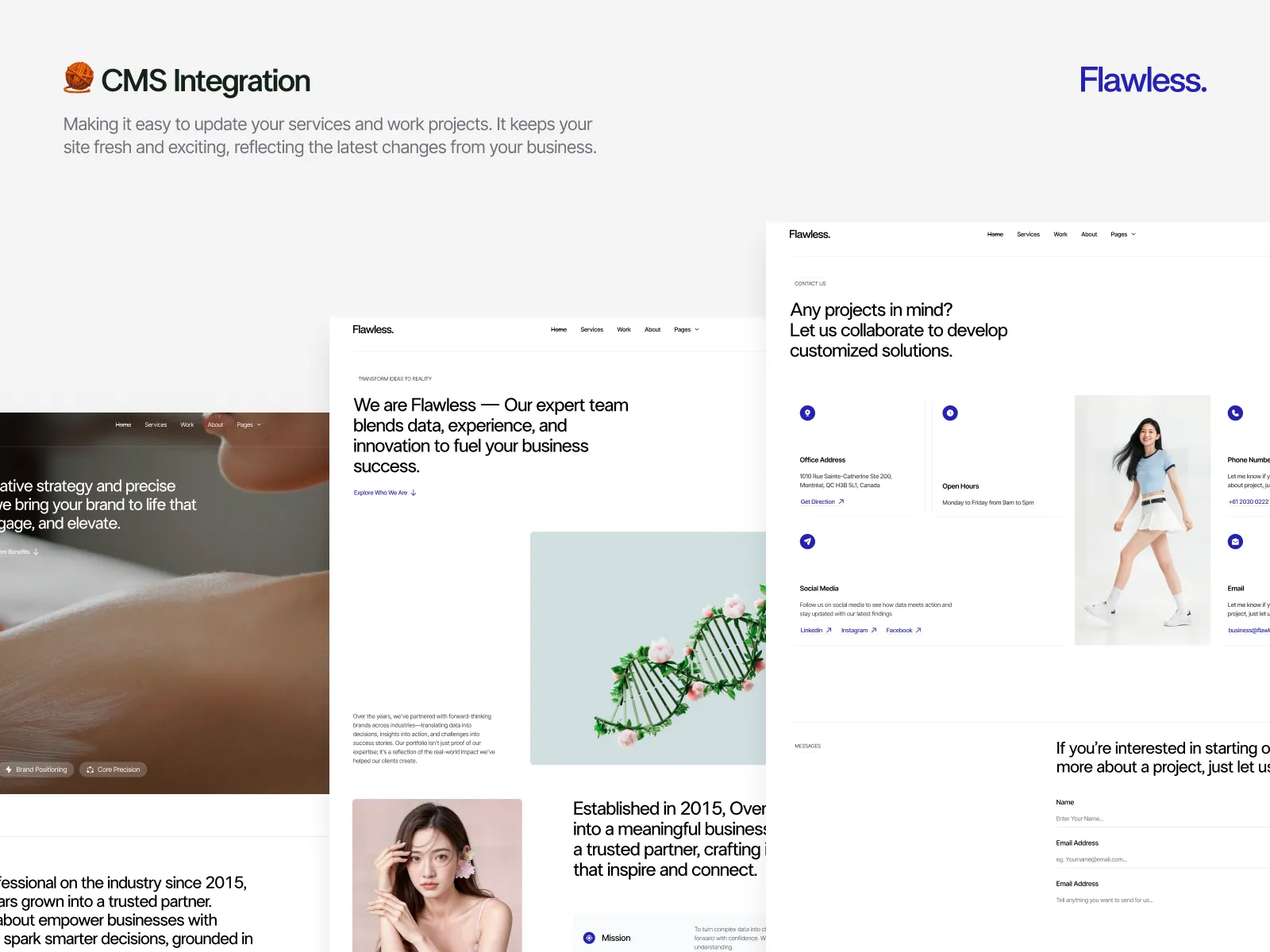Click the paper plane icon above Social Media
Viewport: 1270px width, 952px height.
807,541
